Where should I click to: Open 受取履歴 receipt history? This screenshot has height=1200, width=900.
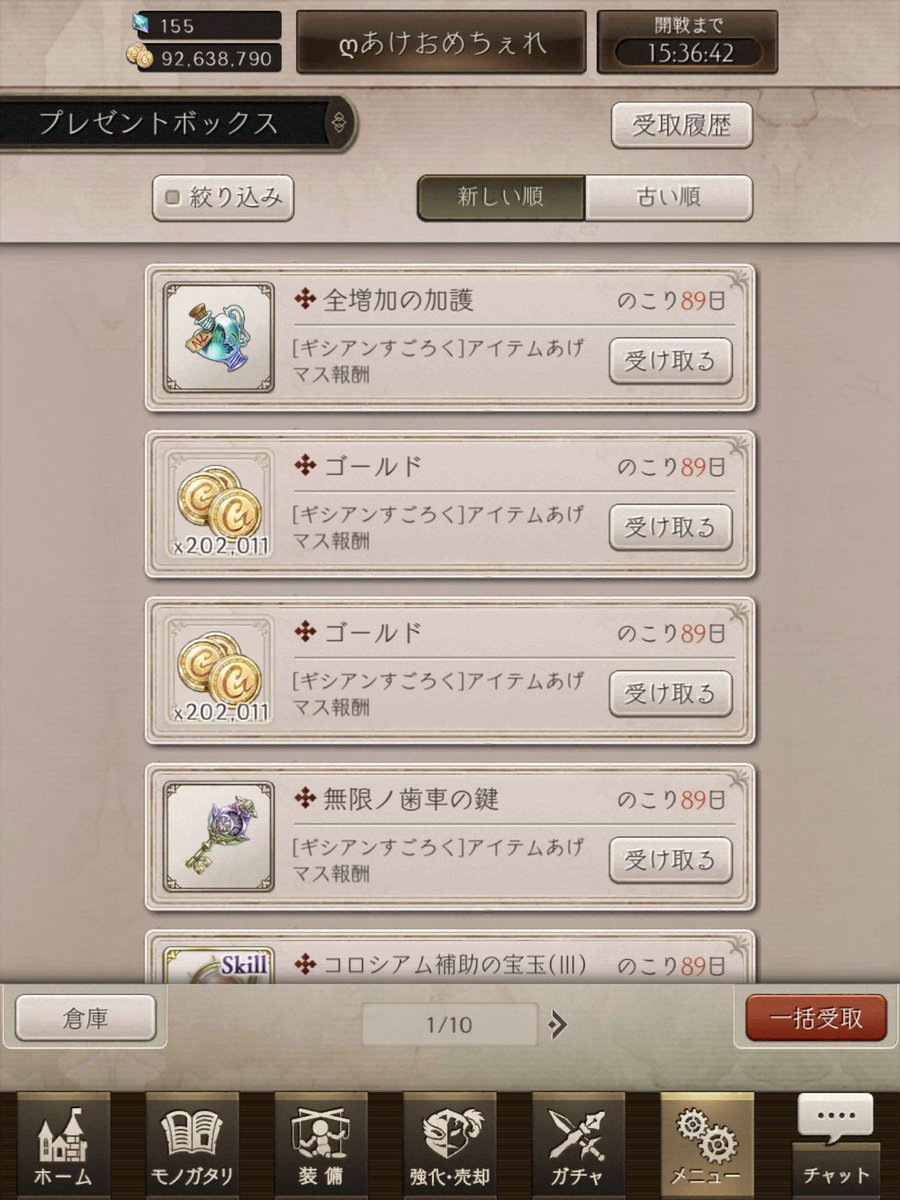click(x=682, y=125)
